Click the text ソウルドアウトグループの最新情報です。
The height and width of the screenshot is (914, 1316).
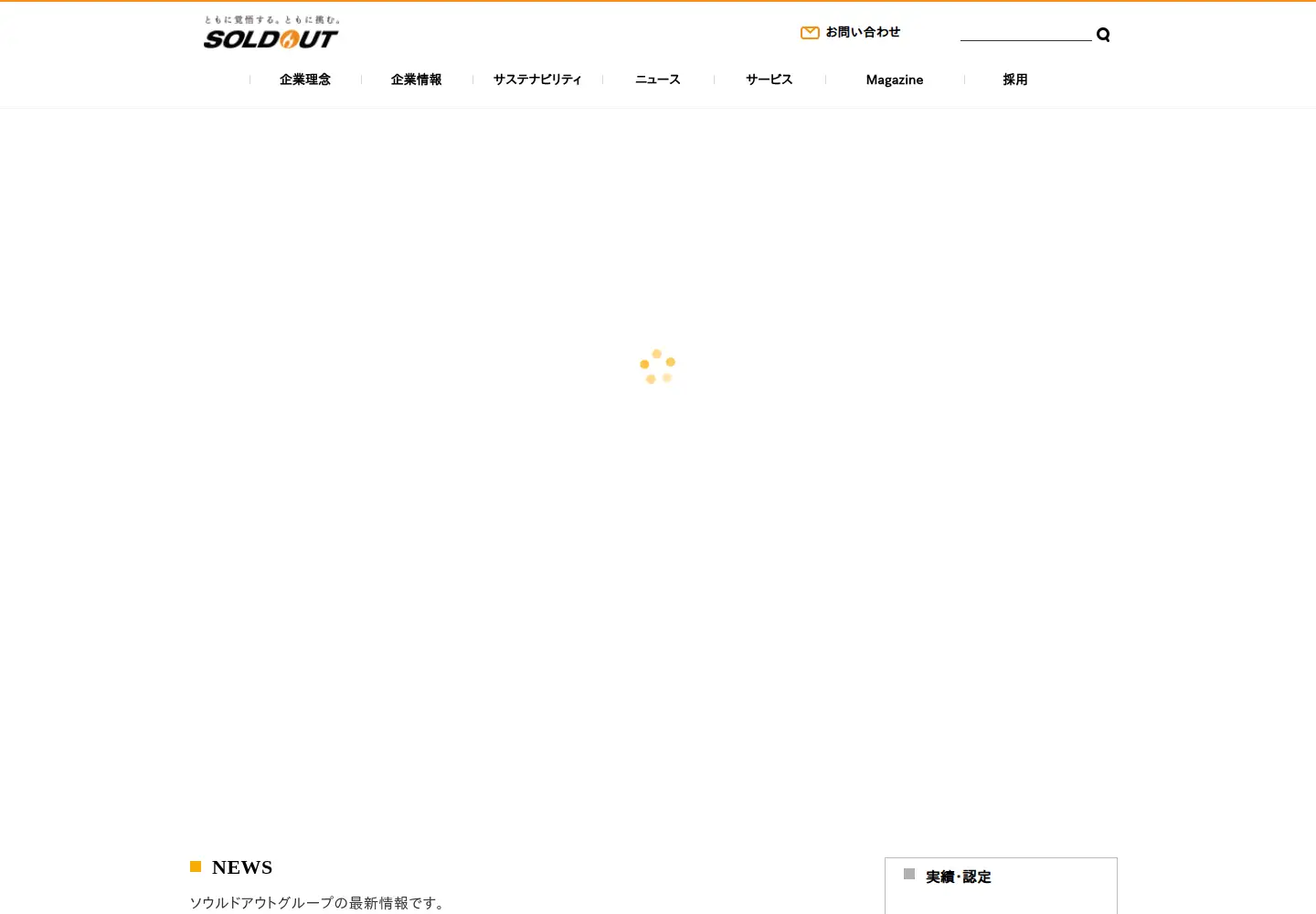319,903
